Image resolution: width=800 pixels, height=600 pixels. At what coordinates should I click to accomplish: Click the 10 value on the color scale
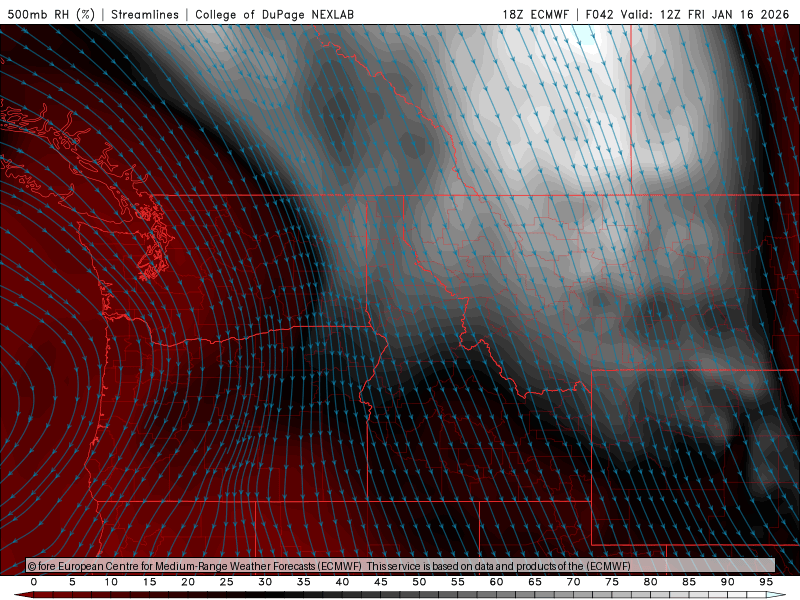[111, 582]
